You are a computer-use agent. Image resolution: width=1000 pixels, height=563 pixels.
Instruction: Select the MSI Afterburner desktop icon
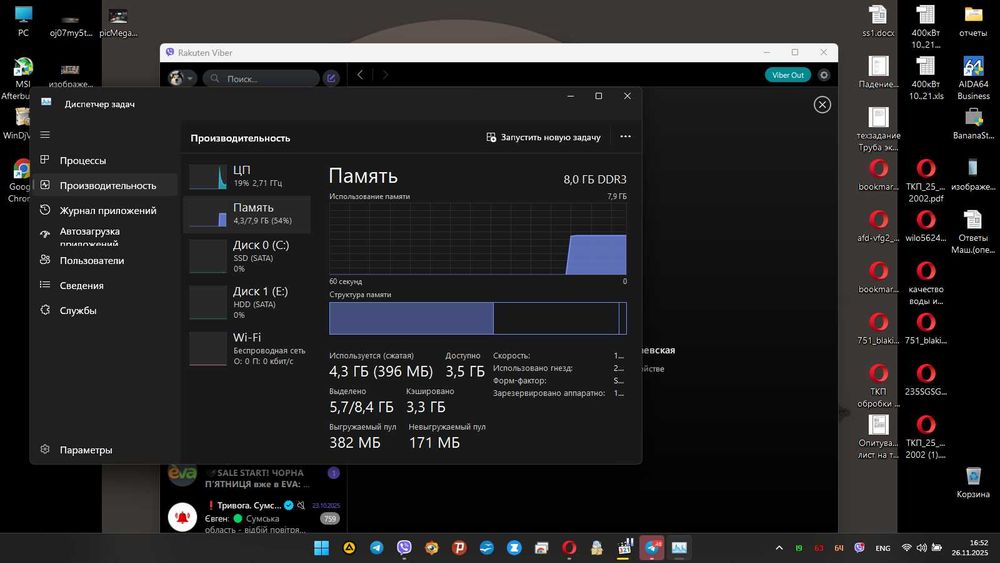click(x=23, y=78)
